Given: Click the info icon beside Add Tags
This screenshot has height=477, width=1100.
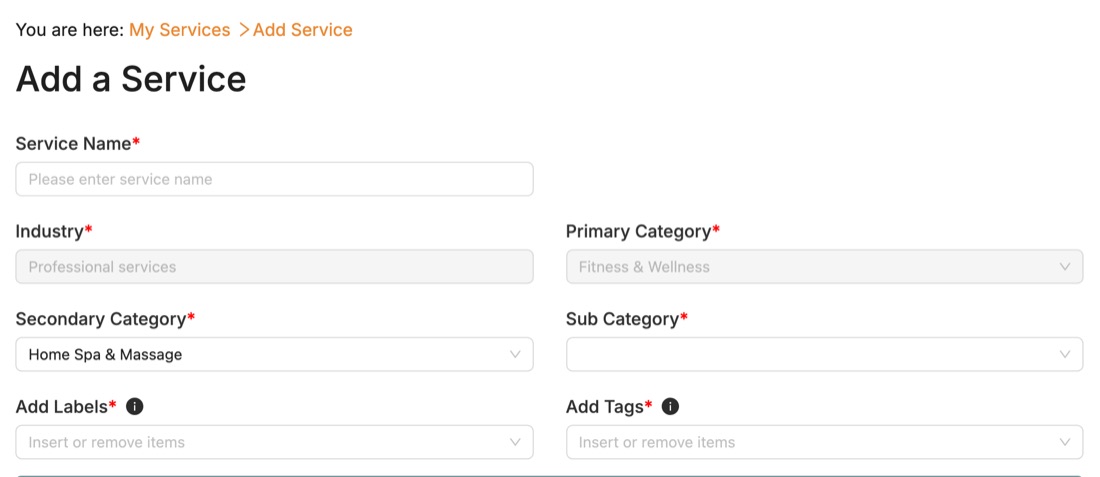Looking at the screenshot, I should click(671, 406).
